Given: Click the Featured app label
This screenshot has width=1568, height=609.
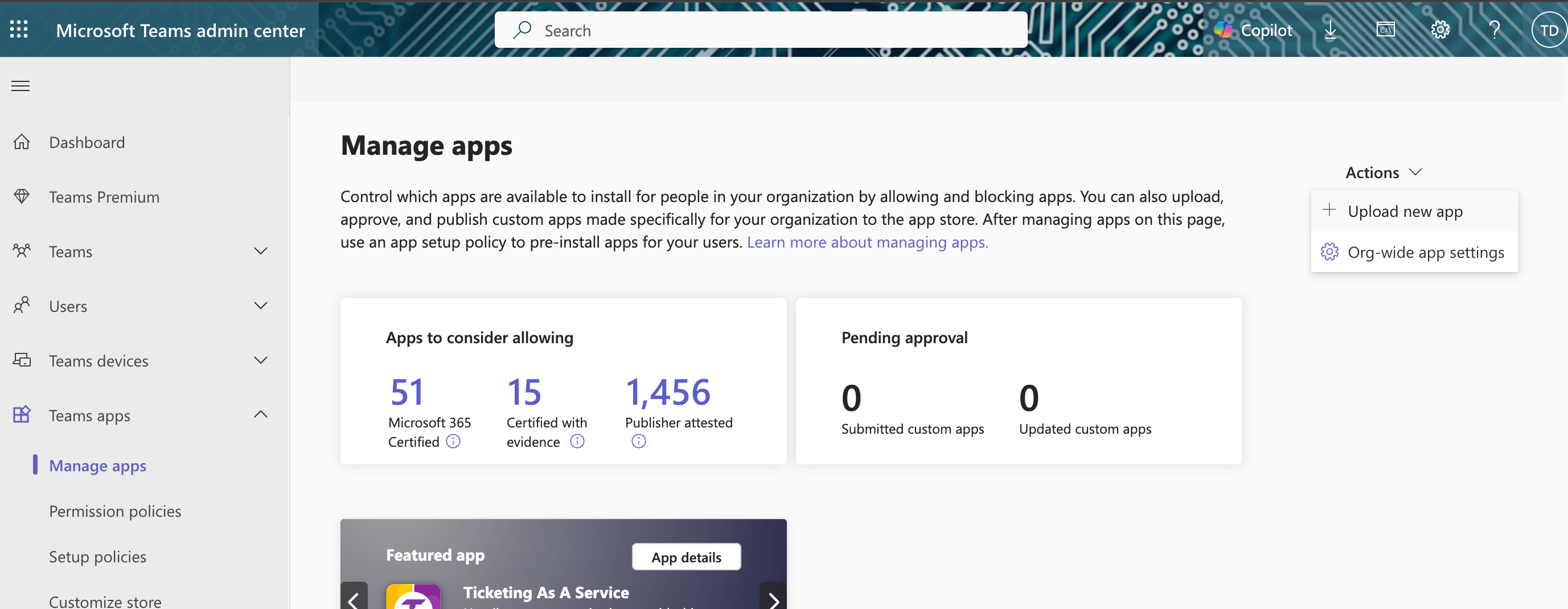Looking at the screenshot, I should pos(435,555).
